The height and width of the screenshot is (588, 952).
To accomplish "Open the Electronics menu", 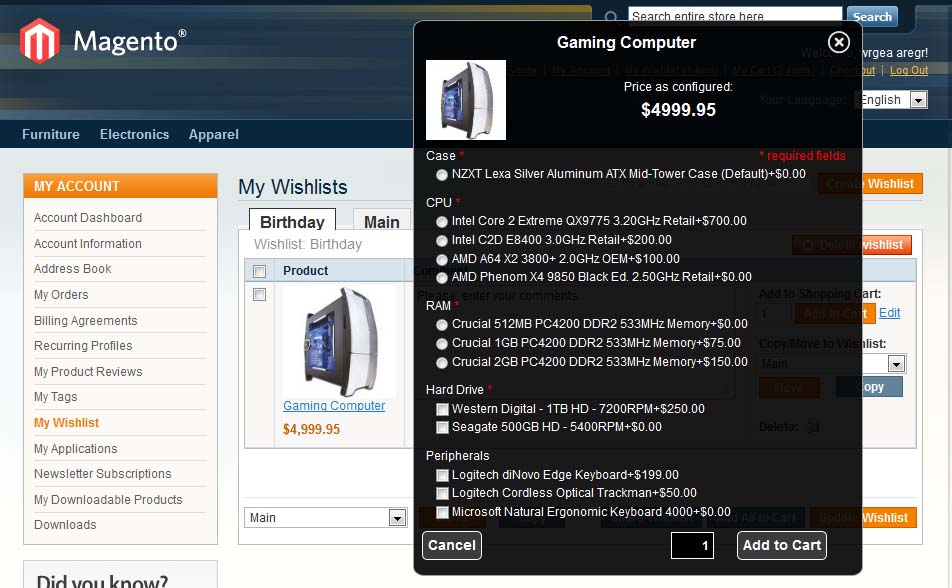I will tap(134, 134).
